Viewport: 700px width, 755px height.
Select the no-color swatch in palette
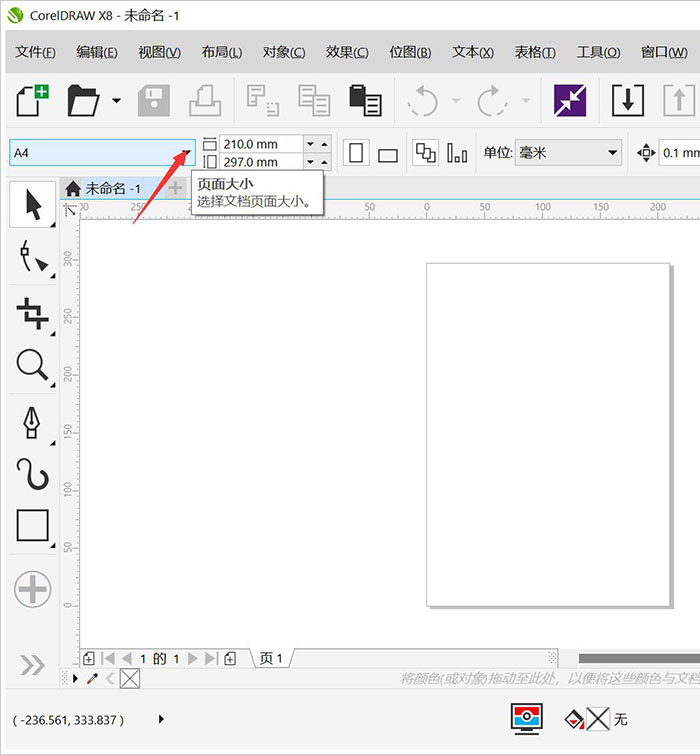(x=130, y=679)
